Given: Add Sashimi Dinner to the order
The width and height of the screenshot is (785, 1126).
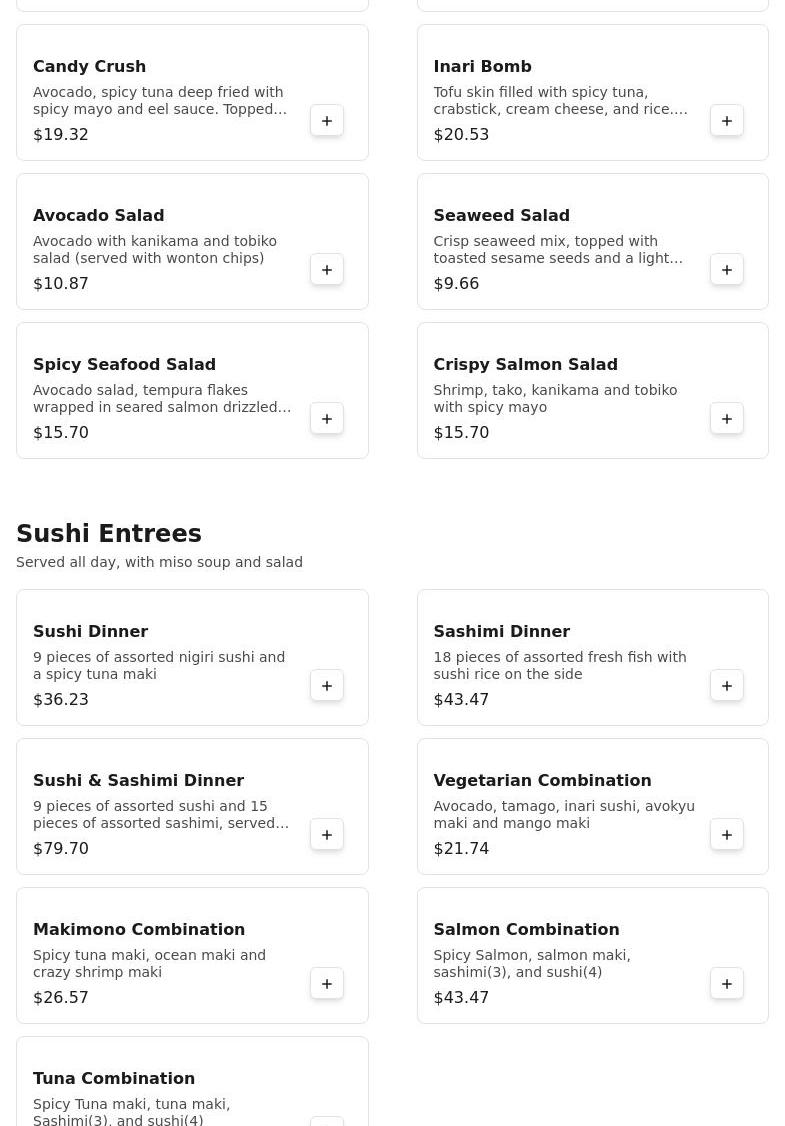Looking at the screenshot, I should [x=727, y=686].
